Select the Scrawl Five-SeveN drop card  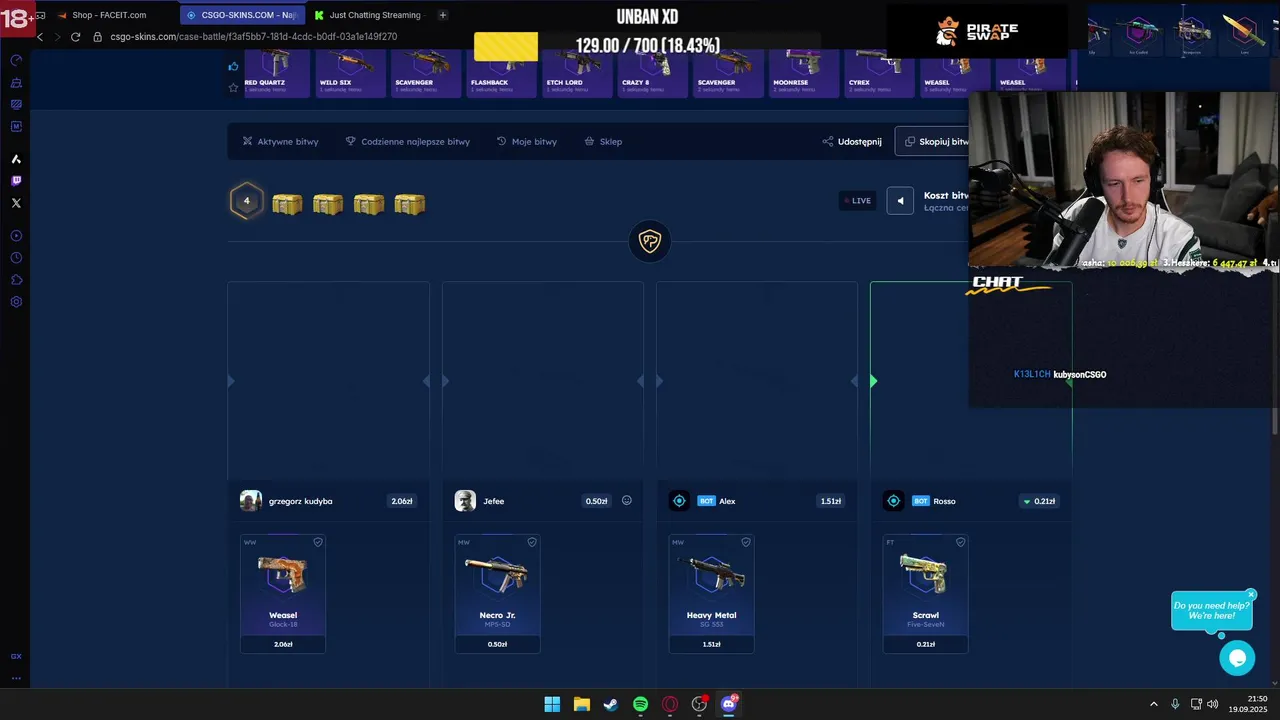click(925, 594)
